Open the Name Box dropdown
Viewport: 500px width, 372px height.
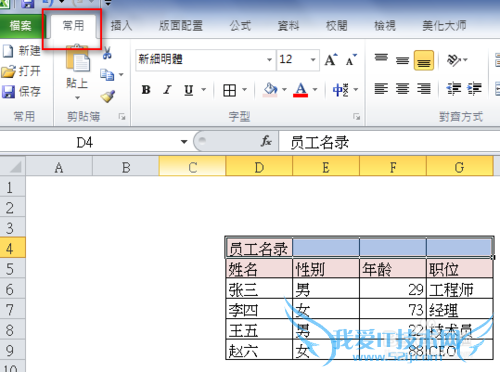click(x=184, y=142)
